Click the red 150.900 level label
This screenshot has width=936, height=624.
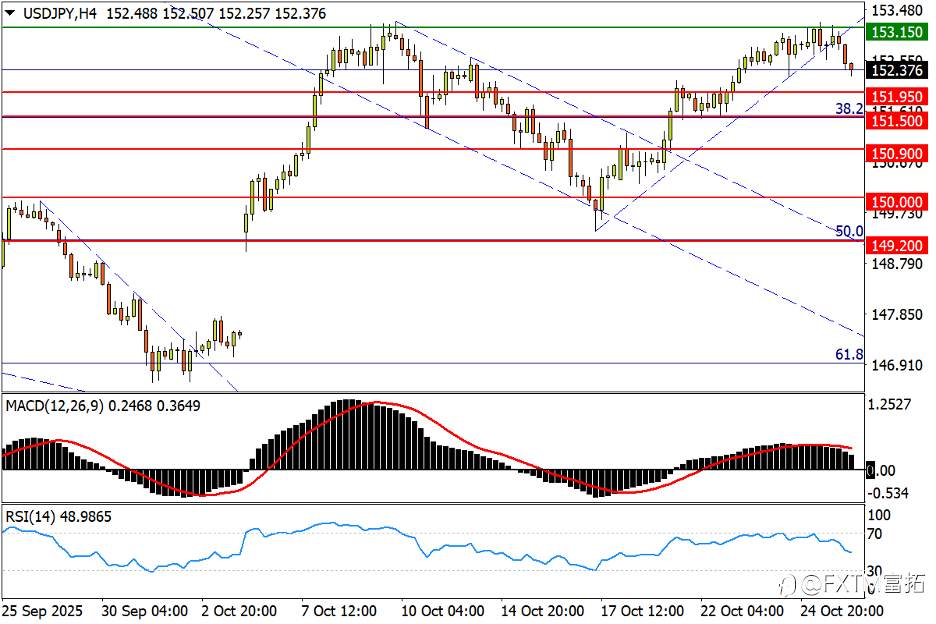897,153
